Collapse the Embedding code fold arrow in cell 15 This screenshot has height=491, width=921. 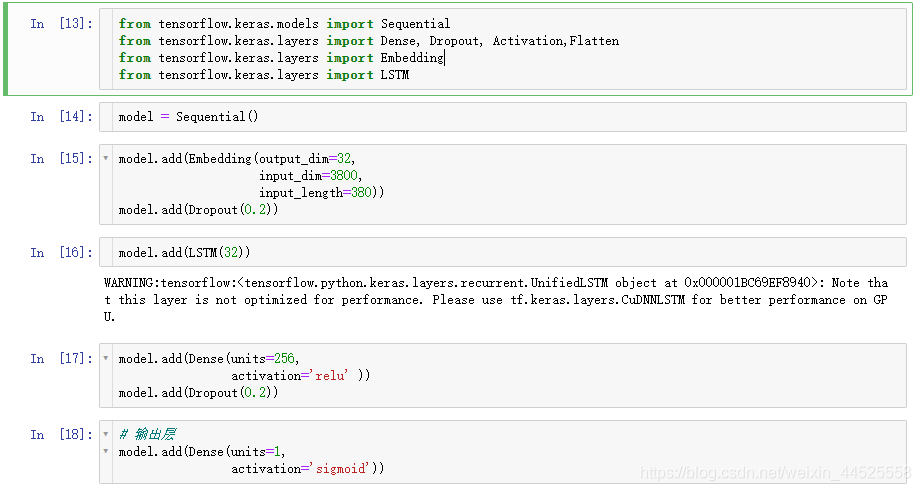click(106, 159)
